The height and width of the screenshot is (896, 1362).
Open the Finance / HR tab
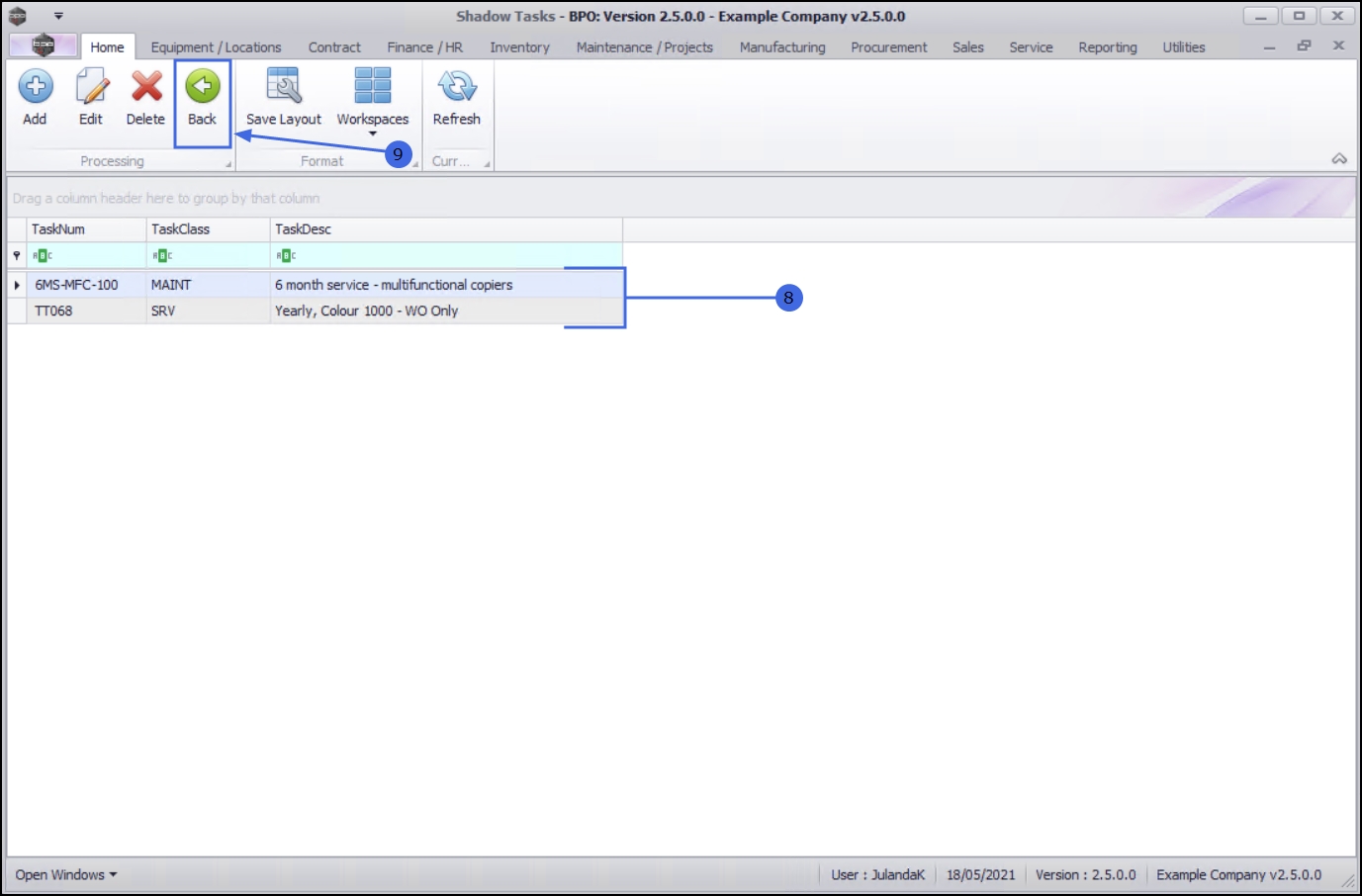pos(425,46)
